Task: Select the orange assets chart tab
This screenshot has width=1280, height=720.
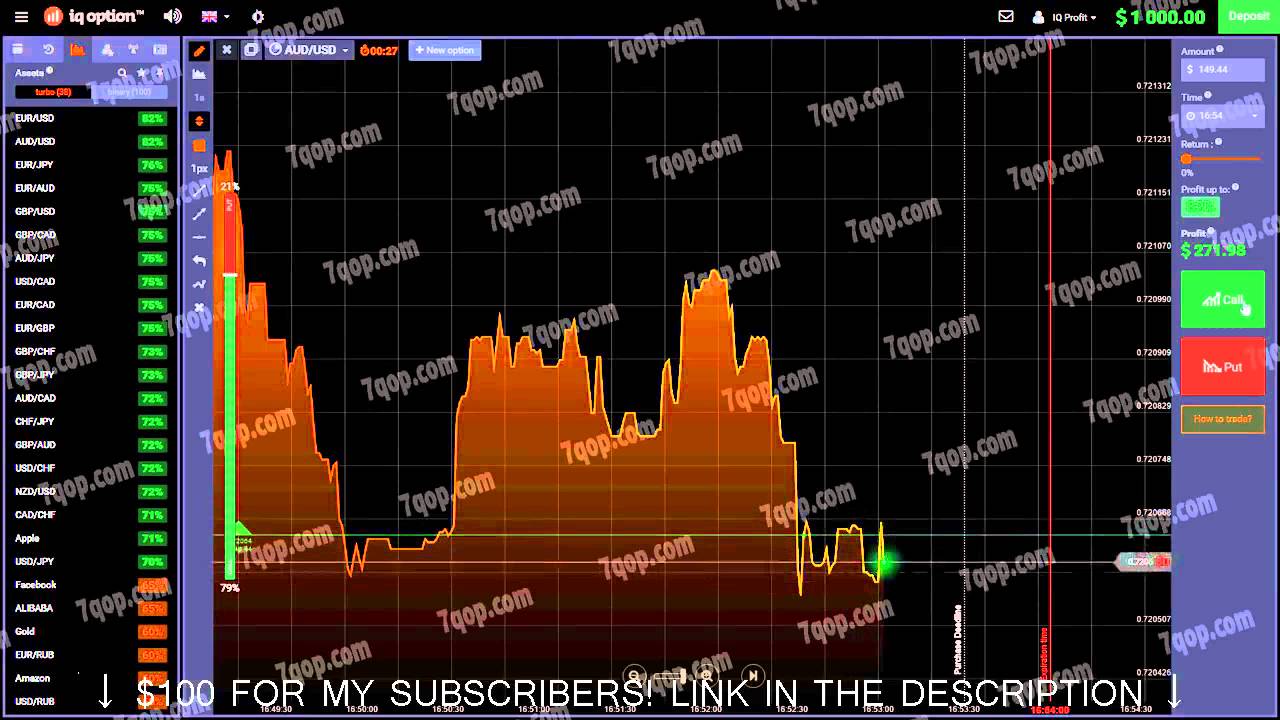Action: [x=77, y=49]
